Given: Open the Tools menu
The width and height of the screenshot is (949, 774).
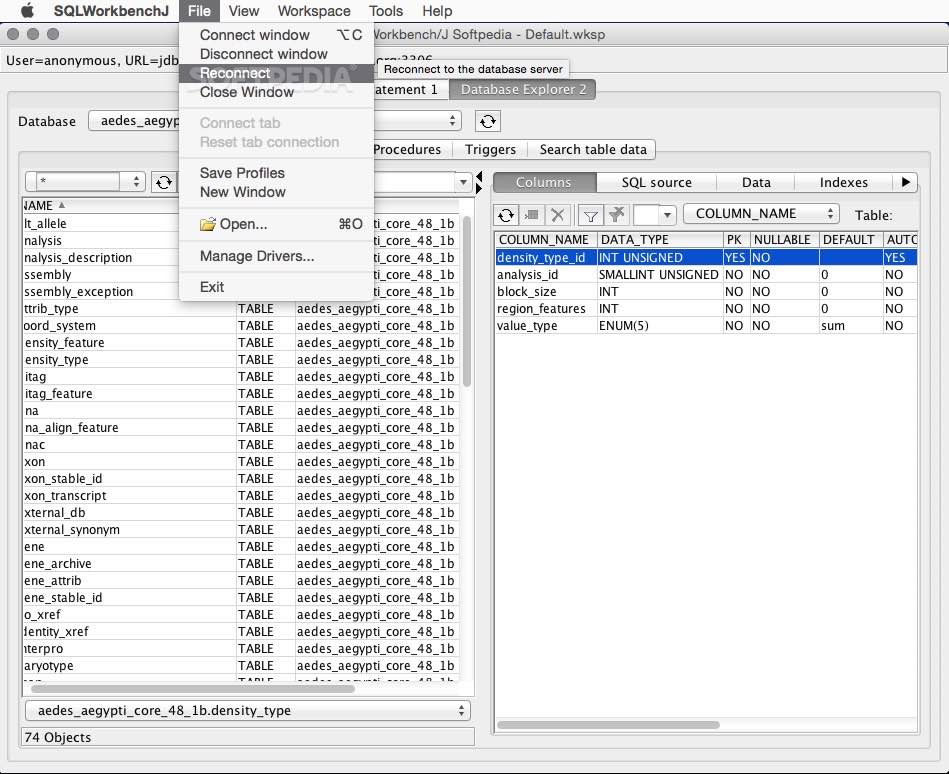Looking at the screenshot, I should [386, 11].
